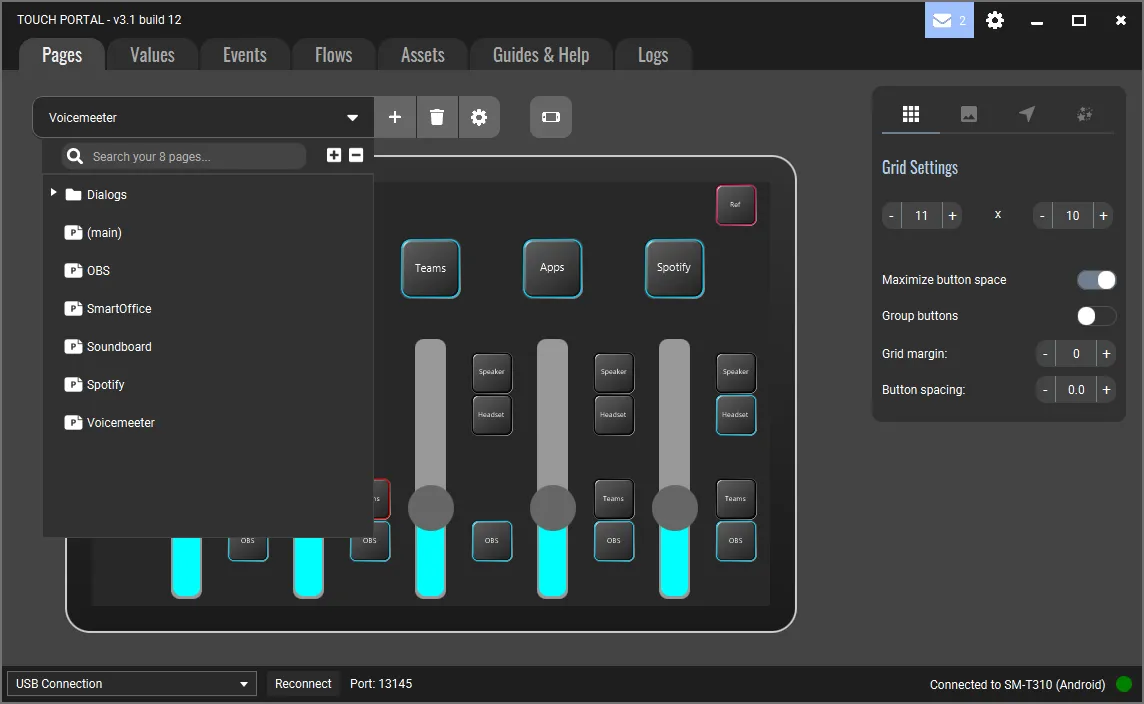Open the application settings gear
This screenshot has width=1144, height=704.
click(x=995, y=20)
